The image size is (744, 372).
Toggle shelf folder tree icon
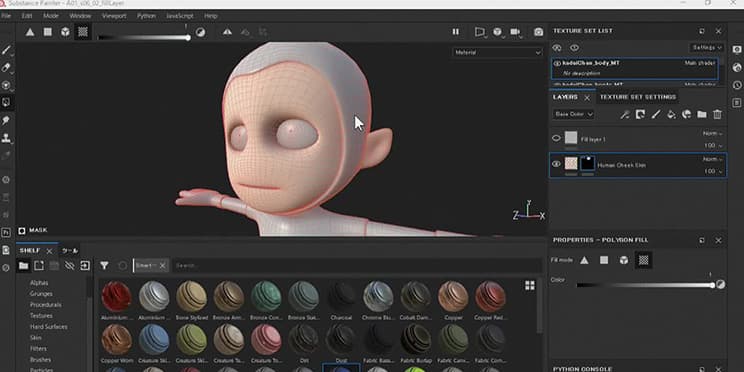pos(23,266)
